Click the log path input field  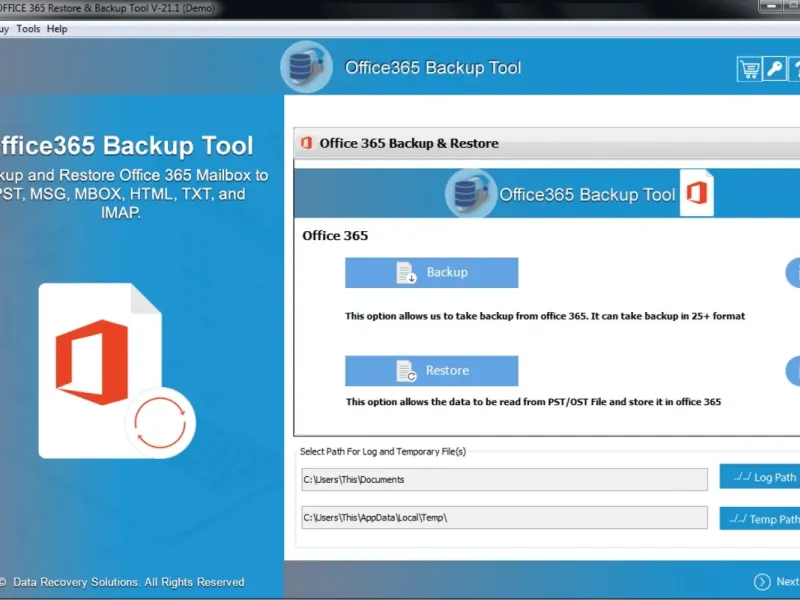tap(504, 480)
